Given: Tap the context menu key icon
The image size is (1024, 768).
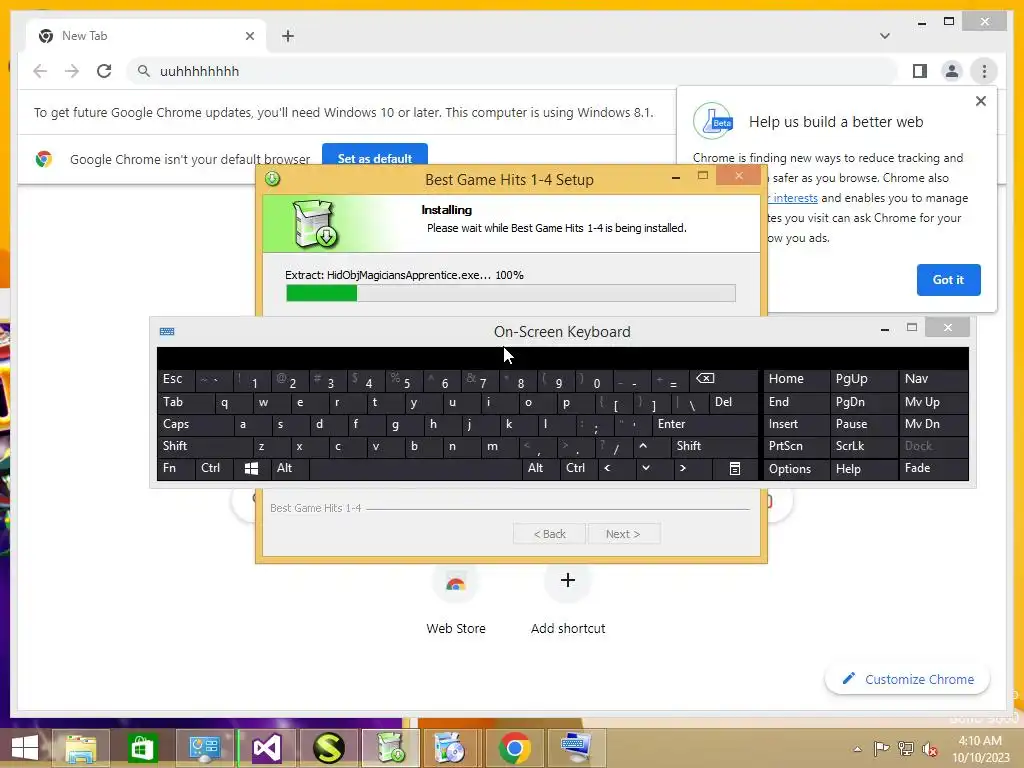Looking at the screenshot, I should (x=735, y=468).
